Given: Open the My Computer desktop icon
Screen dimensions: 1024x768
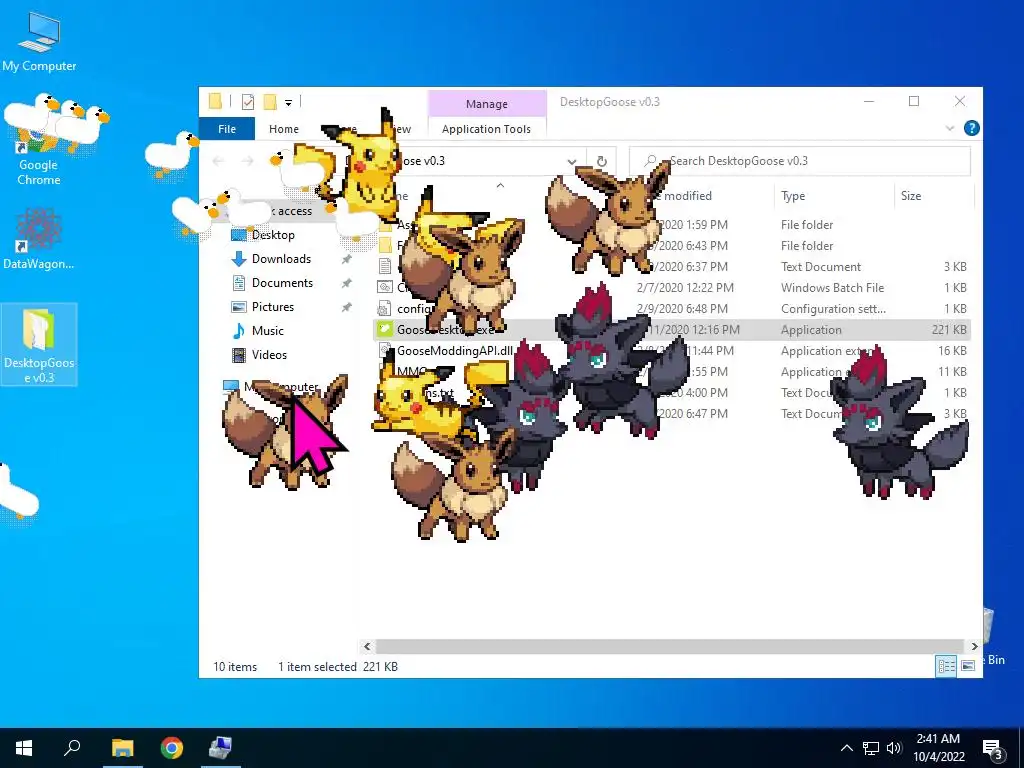Looking at the screenshot, I should point(39,42).
